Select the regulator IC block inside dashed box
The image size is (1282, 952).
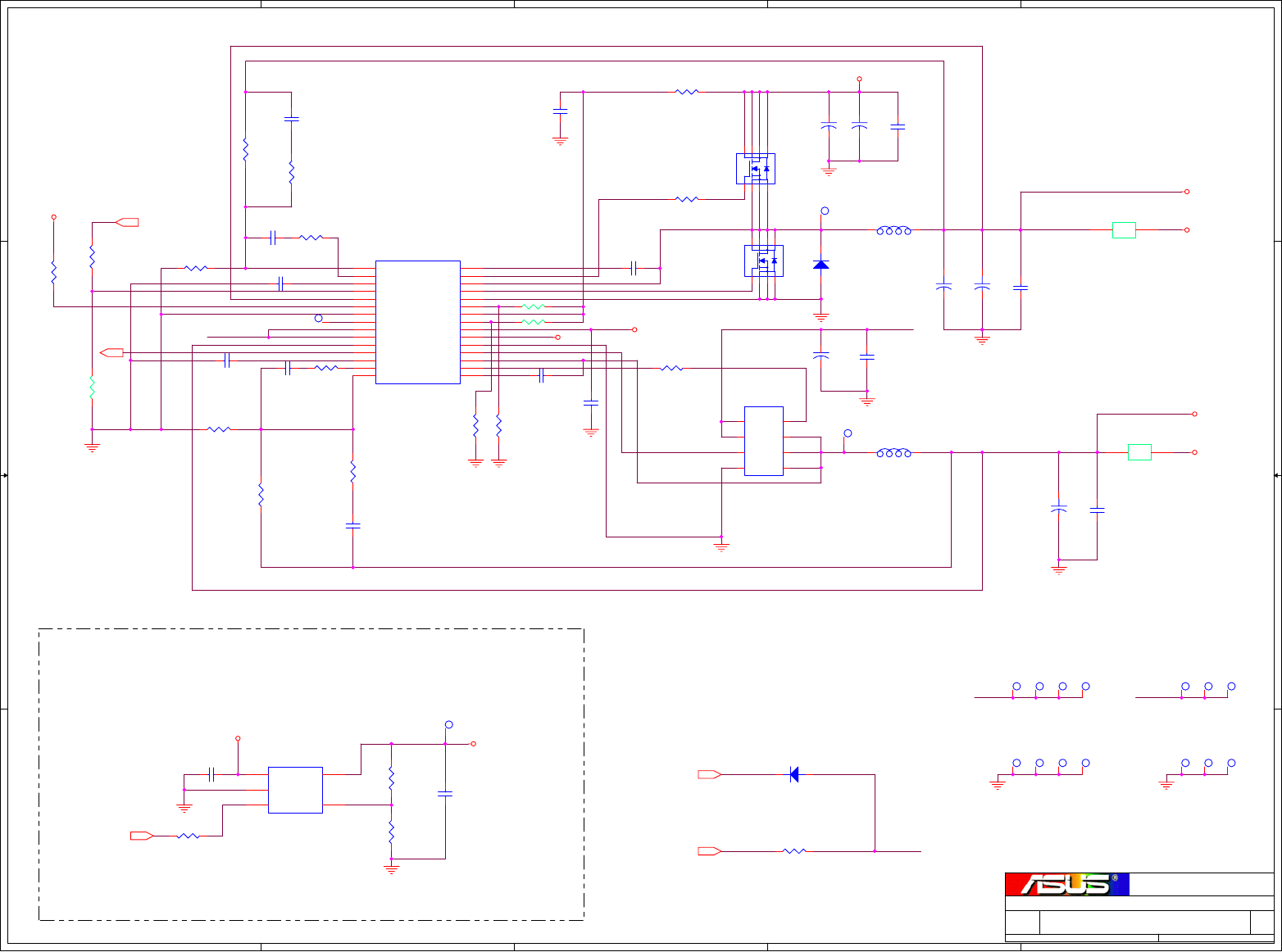(295, 790)
